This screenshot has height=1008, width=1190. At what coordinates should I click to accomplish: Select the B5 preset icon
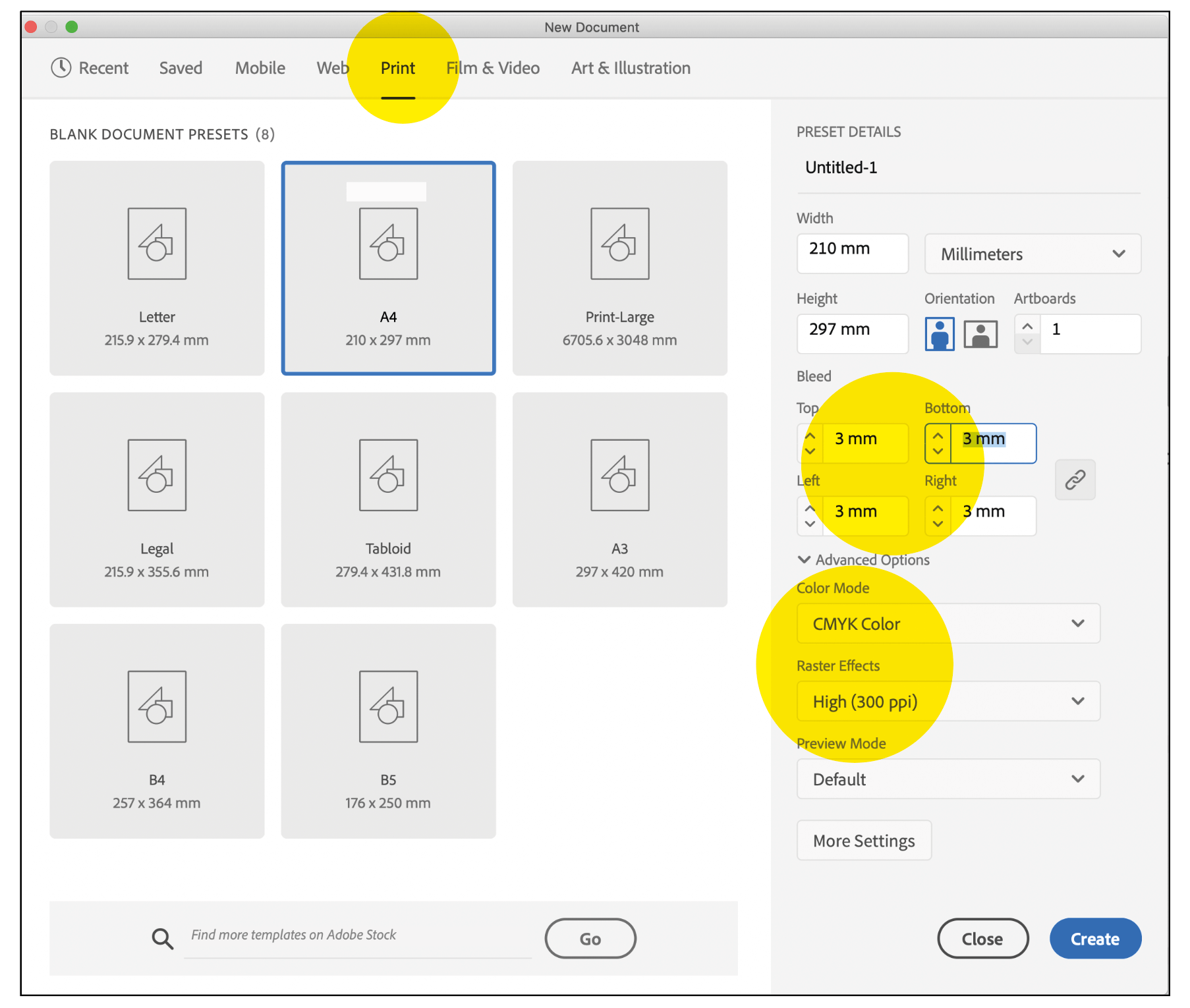tap(388, 706)
